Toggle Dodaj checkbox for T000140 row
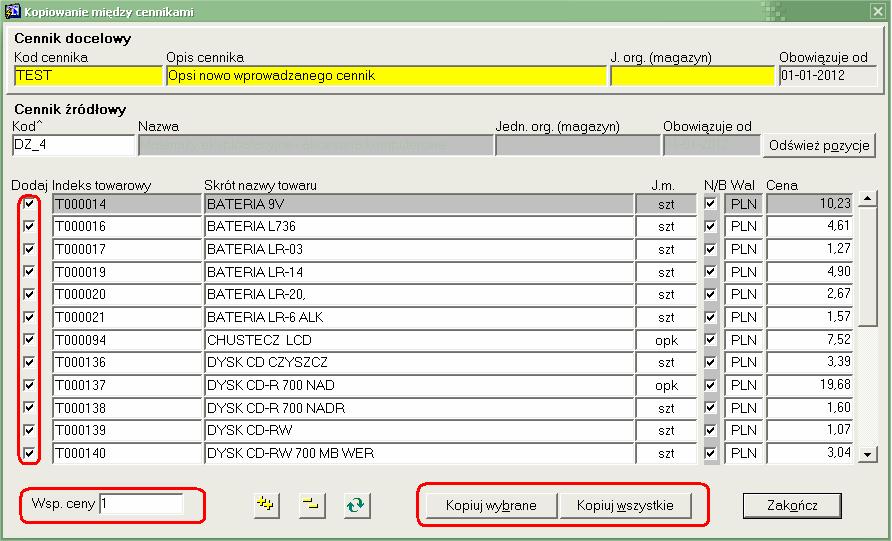892x541 pixels. 29,453
